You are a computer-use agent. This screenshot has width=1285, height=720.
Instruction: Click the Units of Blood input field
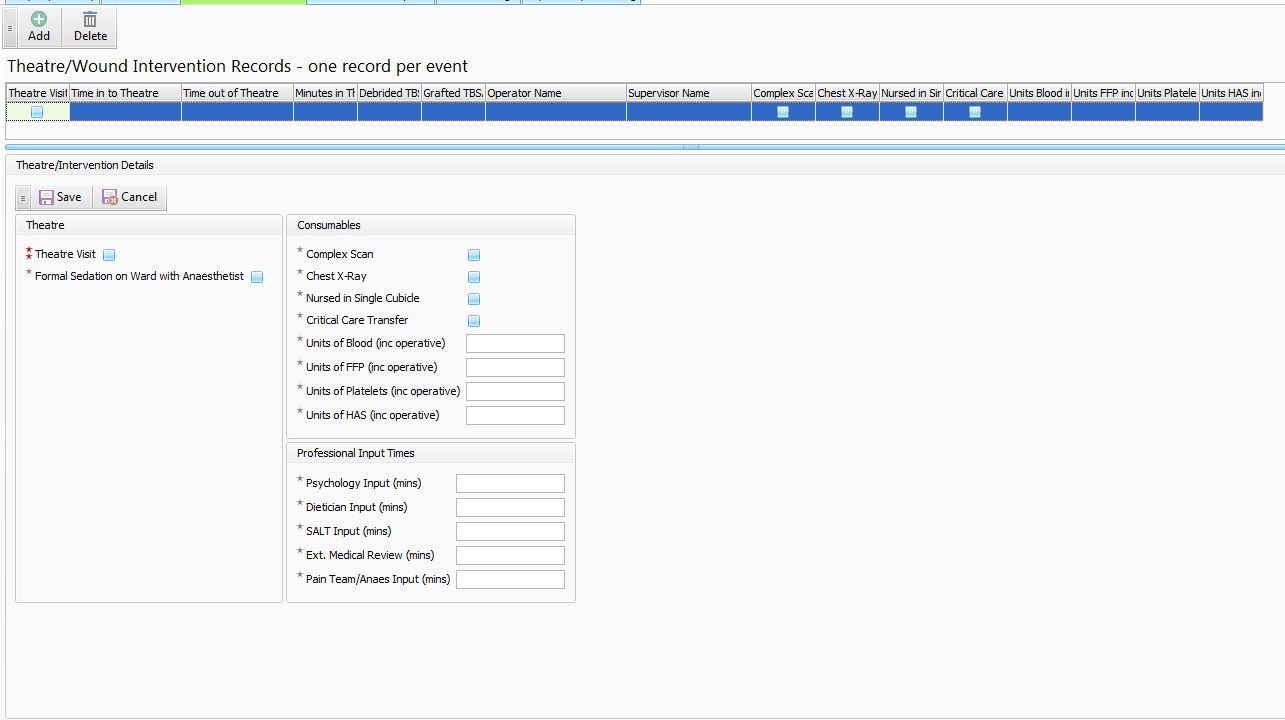point(515,344)
